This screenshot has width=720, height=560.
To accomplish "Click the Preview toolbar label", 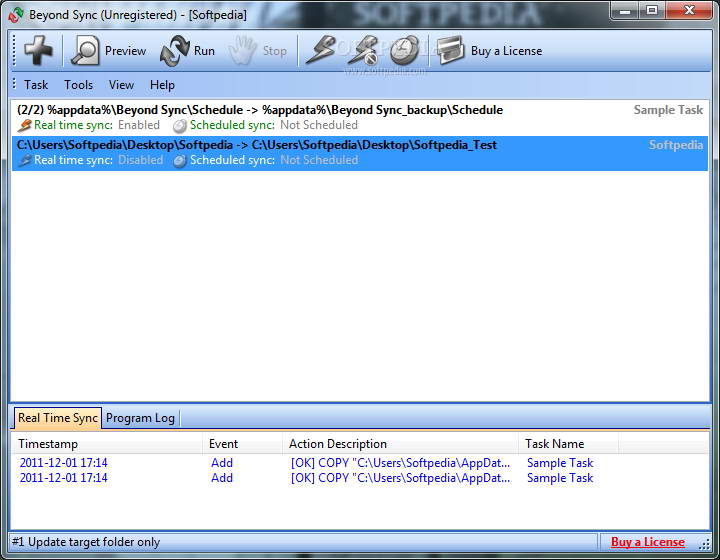I will [x=125, y=51].
